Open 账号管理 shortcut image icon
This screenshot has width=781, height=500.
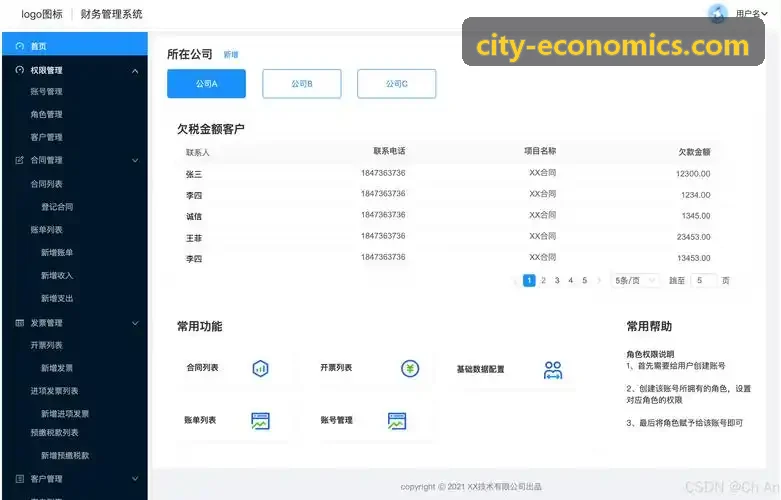pos(397,421)
